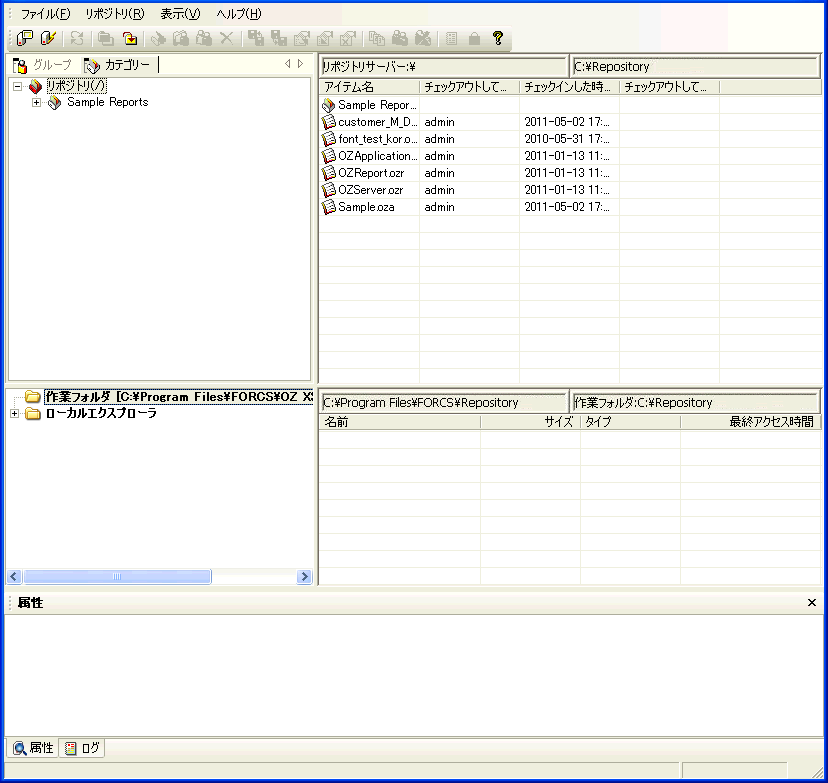This screenshot has height=783, width=828.
Task: Sort by the 最終アクセス時間 column header
Action: 750,422
